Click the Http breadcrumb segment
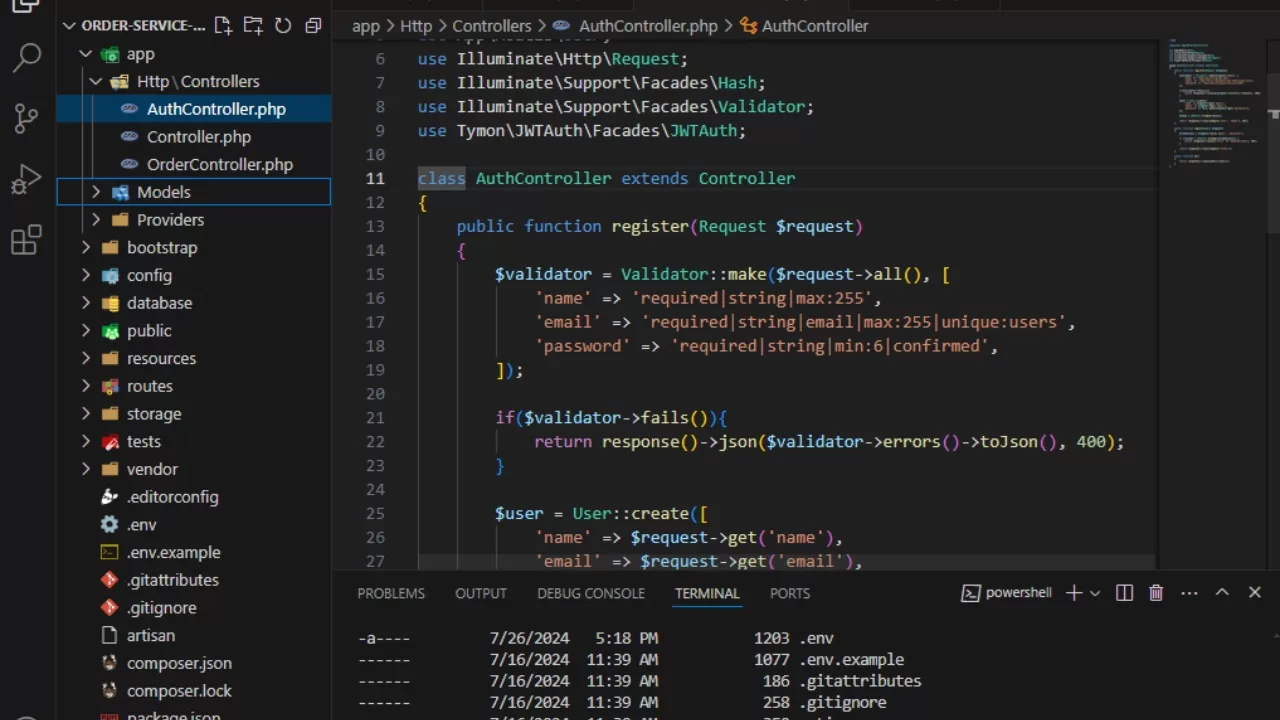The width and height of the screenshot is (1280, 720). click(x=416, y=26)
